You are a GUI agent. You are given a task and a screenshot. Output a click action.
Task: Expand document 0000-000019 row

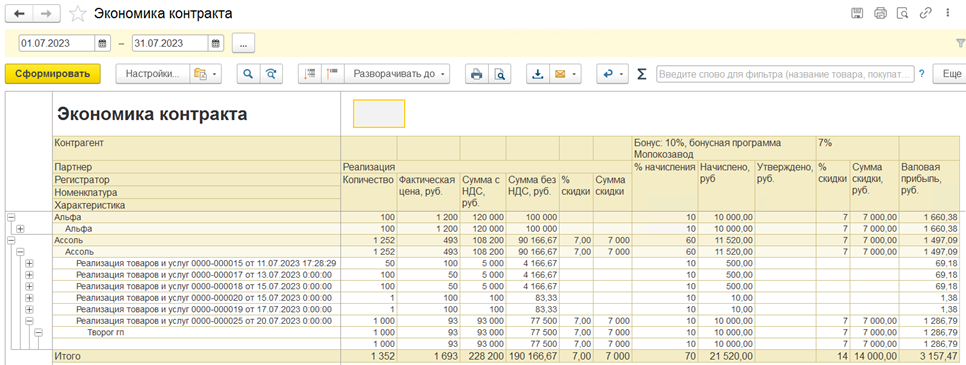point(29,310)
